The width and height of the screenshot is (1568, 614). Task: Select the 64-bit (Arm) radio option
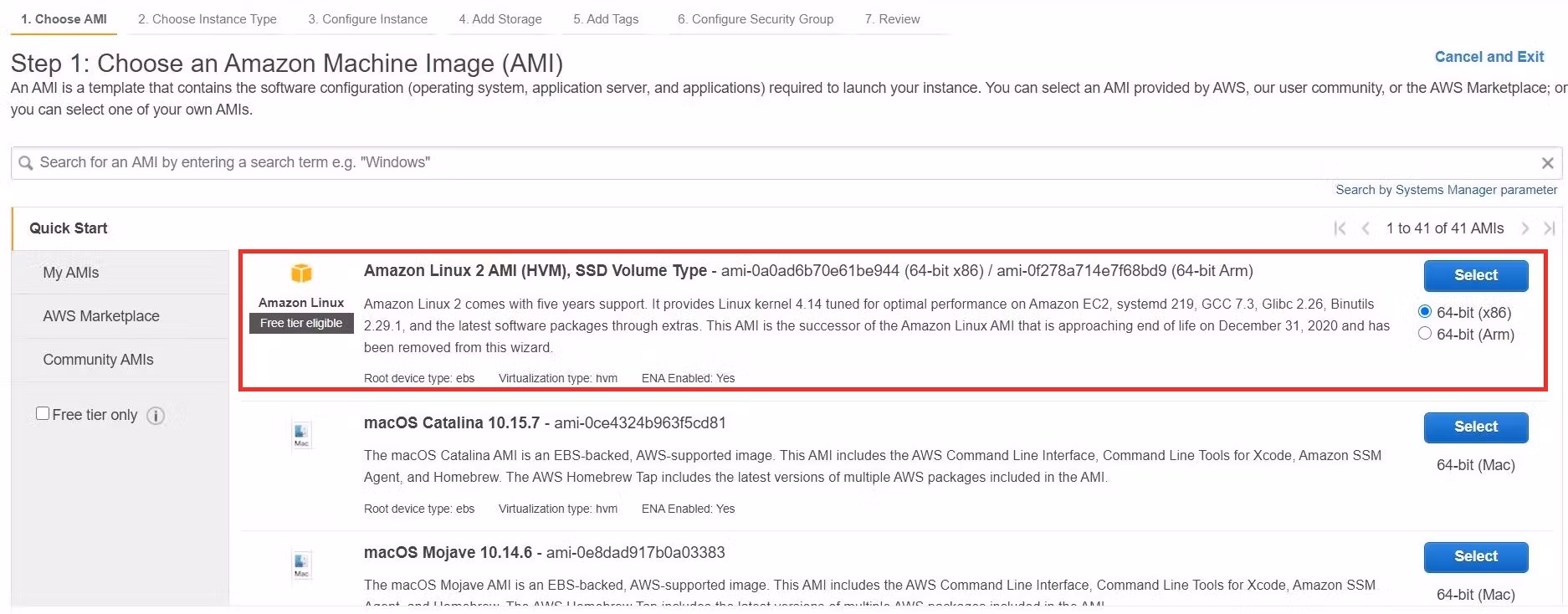[x=1425, y=334]
